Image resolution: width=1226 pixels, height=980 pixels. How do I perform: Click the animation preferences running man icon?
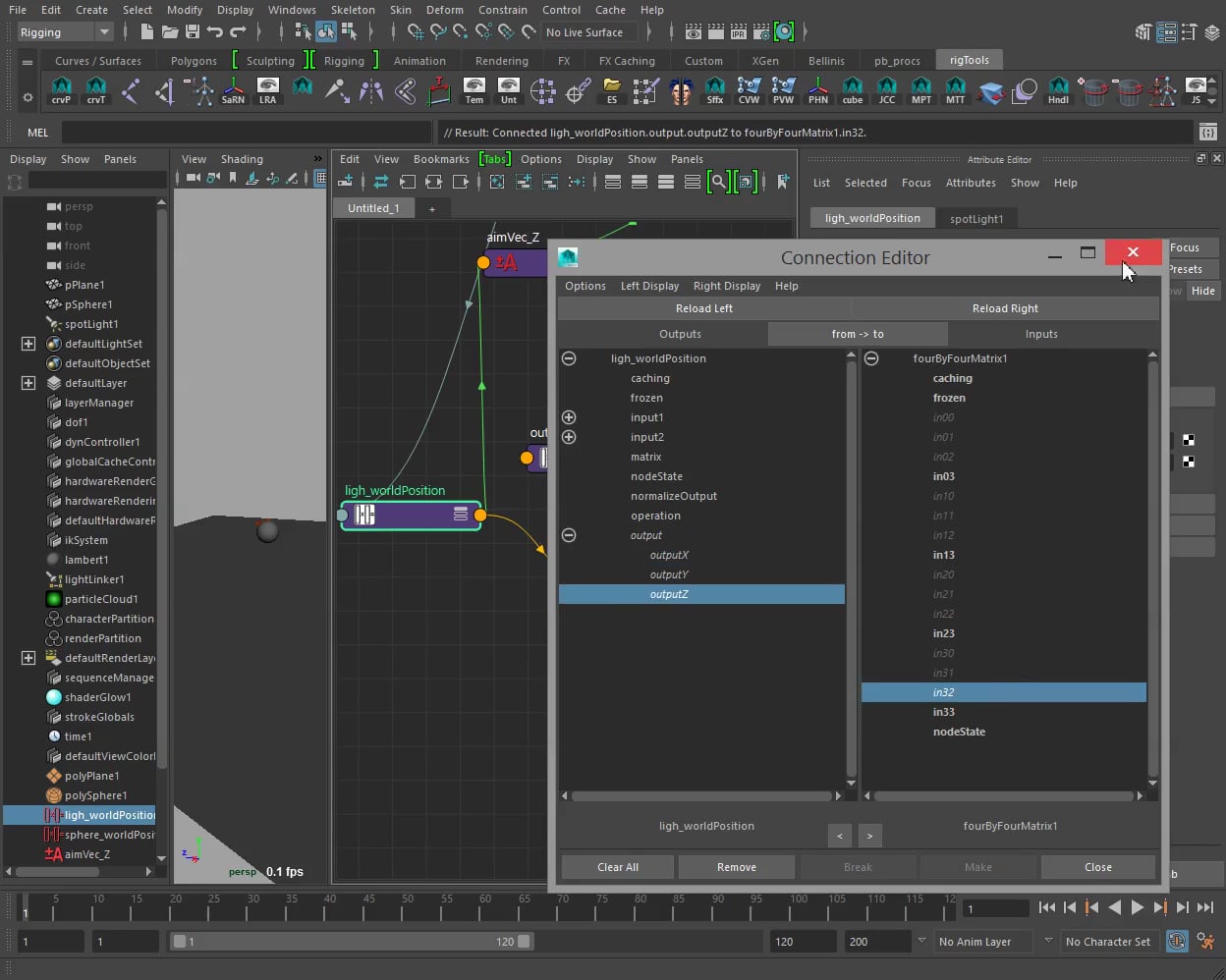click(x=1207, y=941)
